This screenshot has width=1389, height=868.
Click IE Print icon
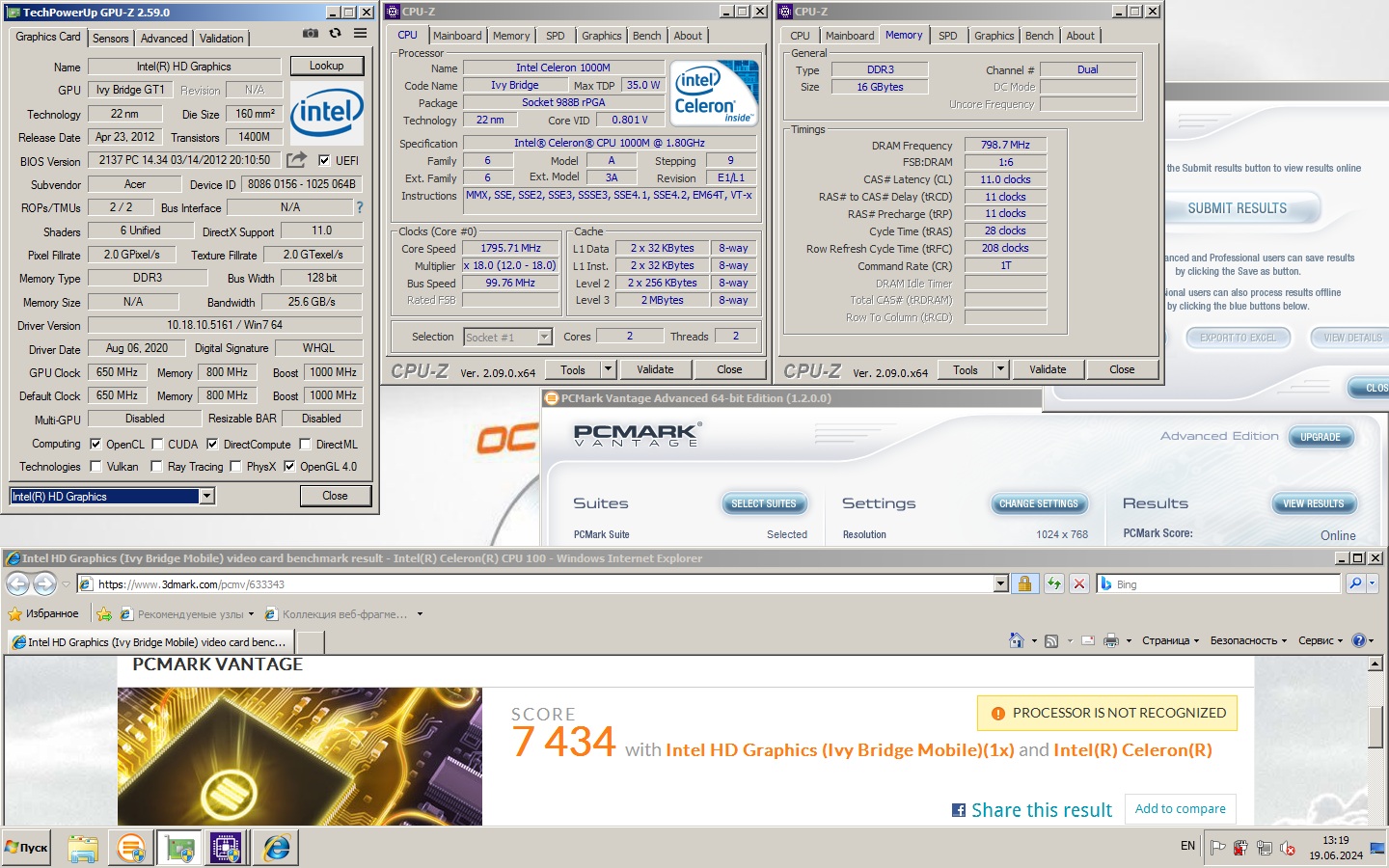[x=1111, y=640]
